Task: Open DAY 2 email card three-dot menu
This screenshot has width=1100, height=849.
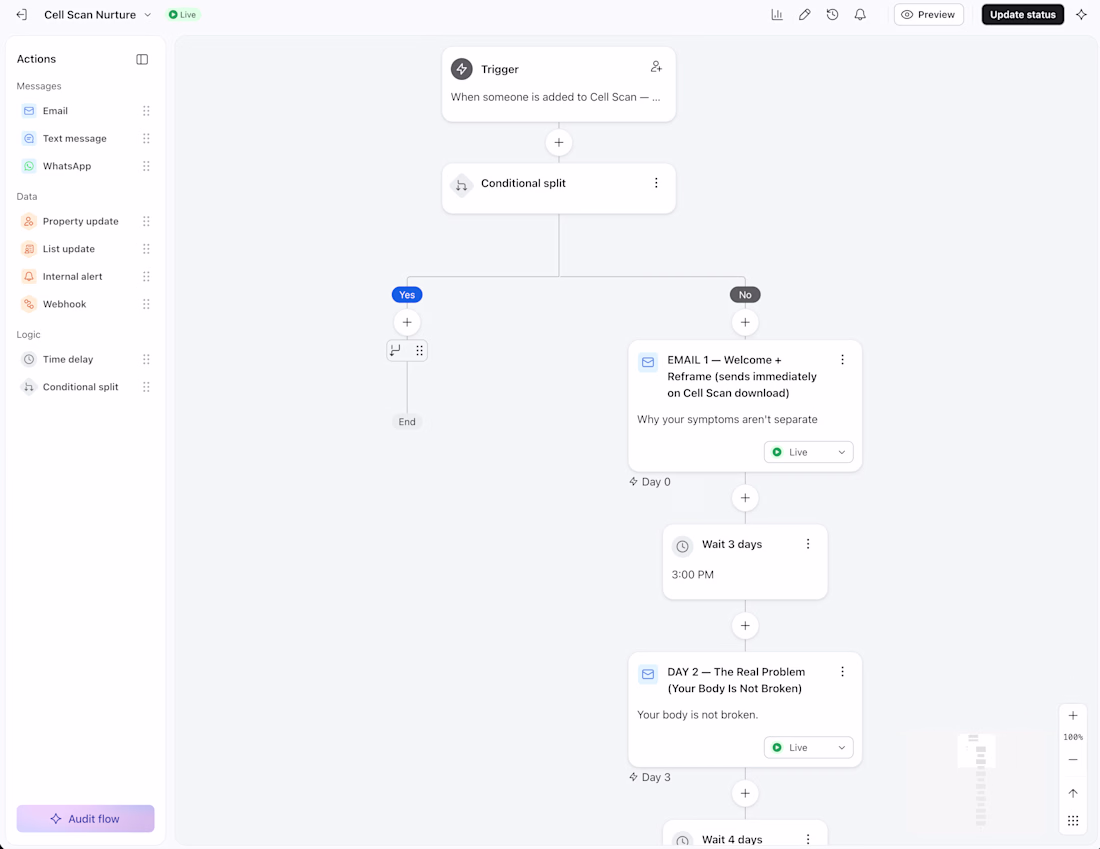Action: pos(843,671)
